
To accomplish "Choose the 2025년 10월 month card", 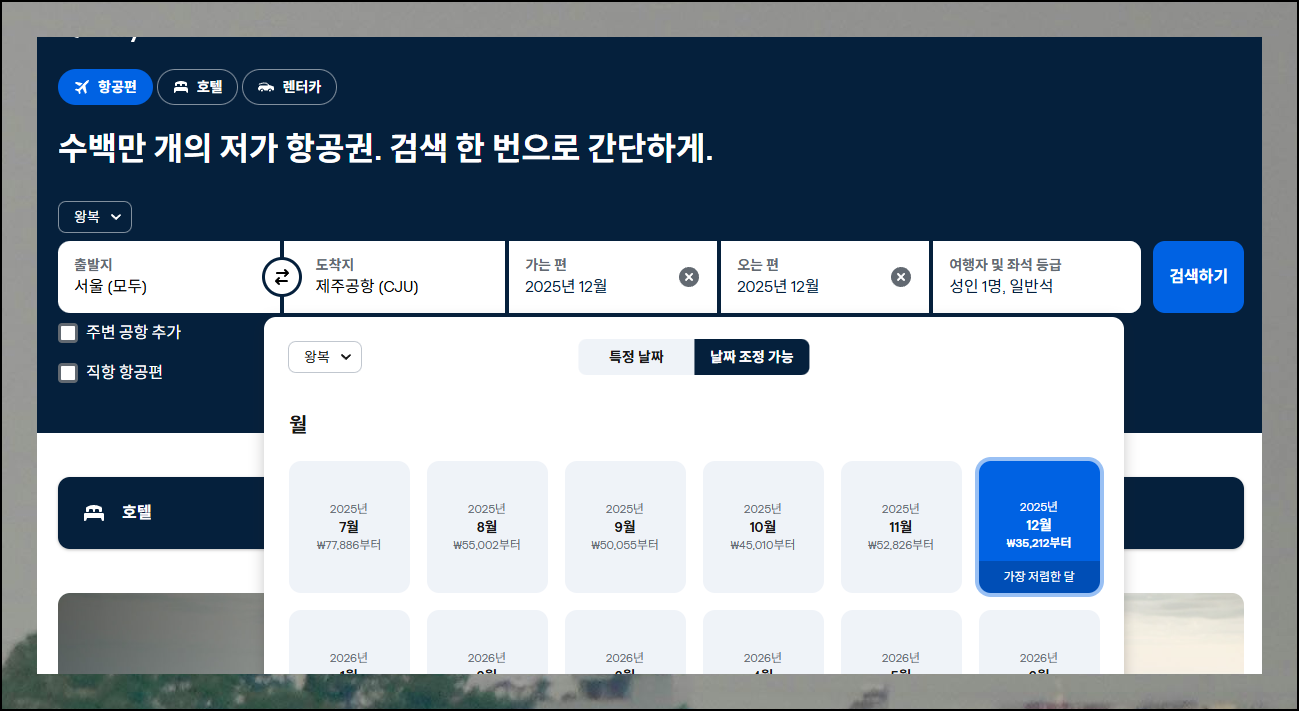I will [x=763, y=527].
